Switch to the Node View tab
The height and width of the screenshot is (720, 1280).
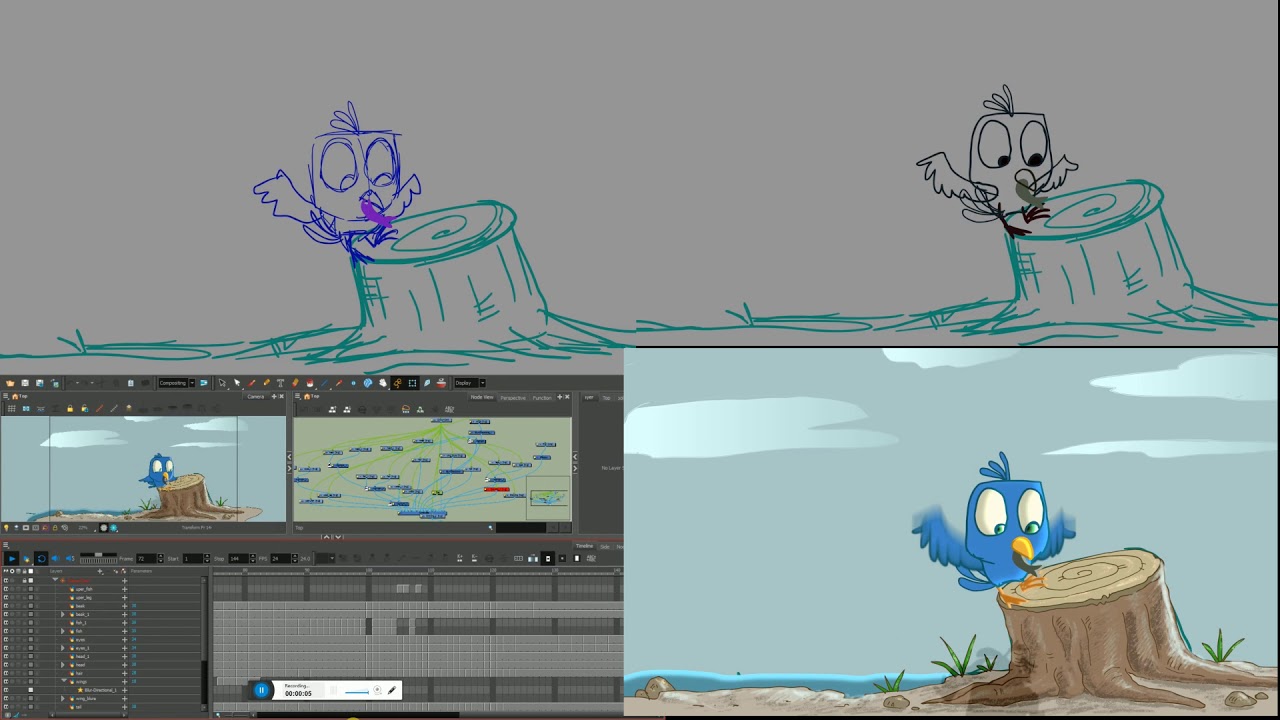click(482, 397)
